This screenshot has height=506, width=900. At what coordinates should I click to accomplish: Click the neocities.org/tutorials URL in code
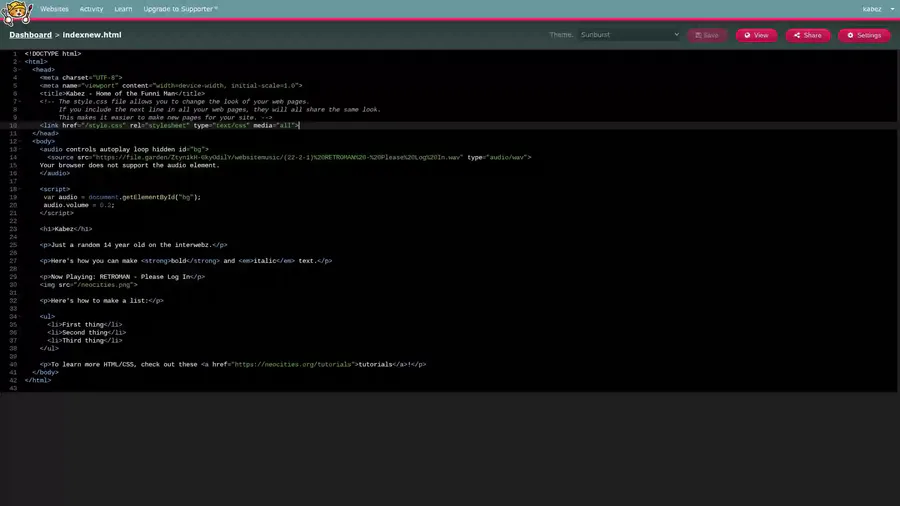pyautogui.click(x=293, y=365)
